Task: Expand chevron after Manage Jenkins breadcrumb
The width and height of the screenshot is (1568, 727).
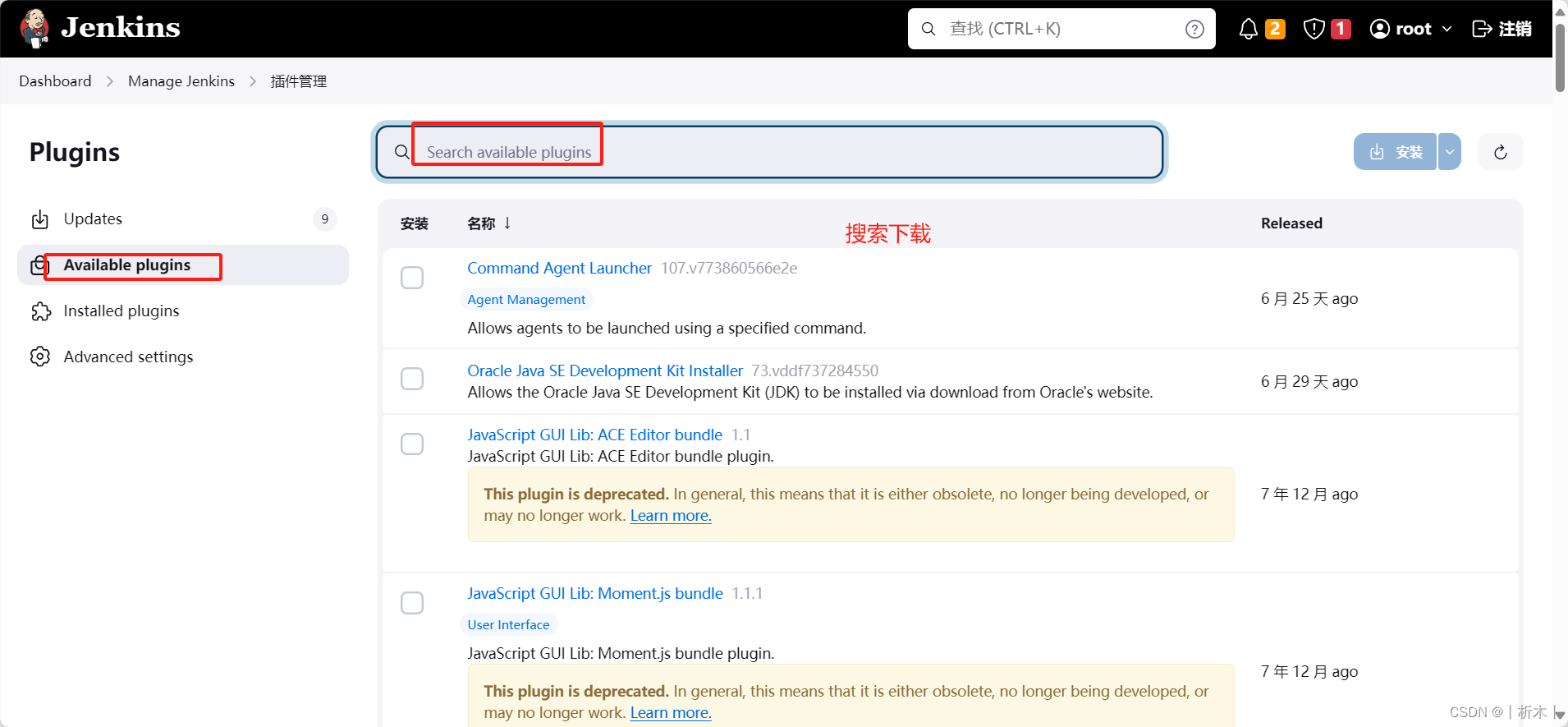Action: click(x=253, y=81)
